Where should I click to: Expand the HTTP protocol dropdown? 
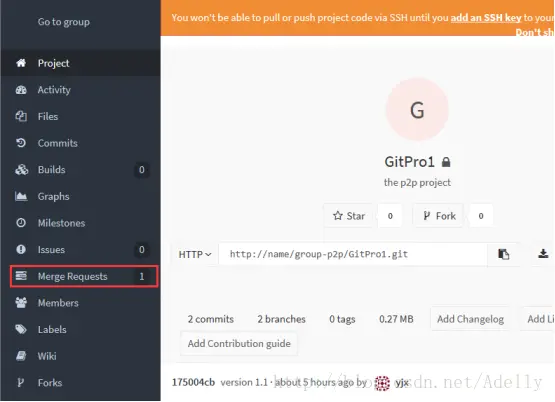(x=195, y=254)
